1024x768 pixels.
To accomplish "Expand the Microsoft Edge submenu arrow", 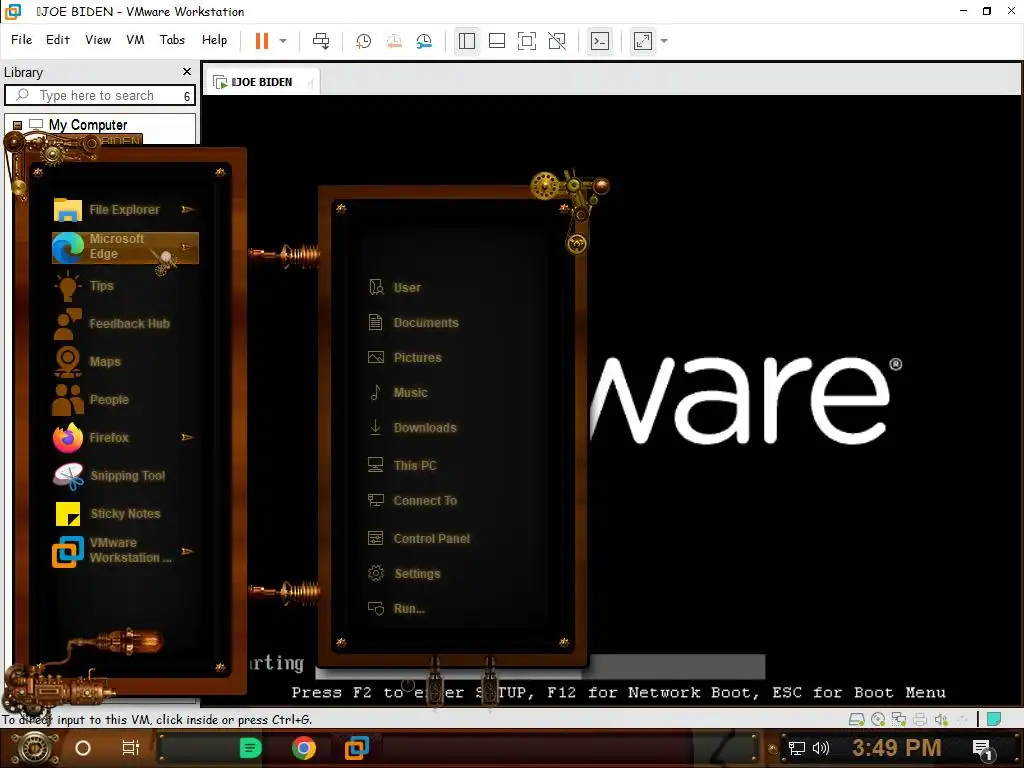I will (186, 247).
